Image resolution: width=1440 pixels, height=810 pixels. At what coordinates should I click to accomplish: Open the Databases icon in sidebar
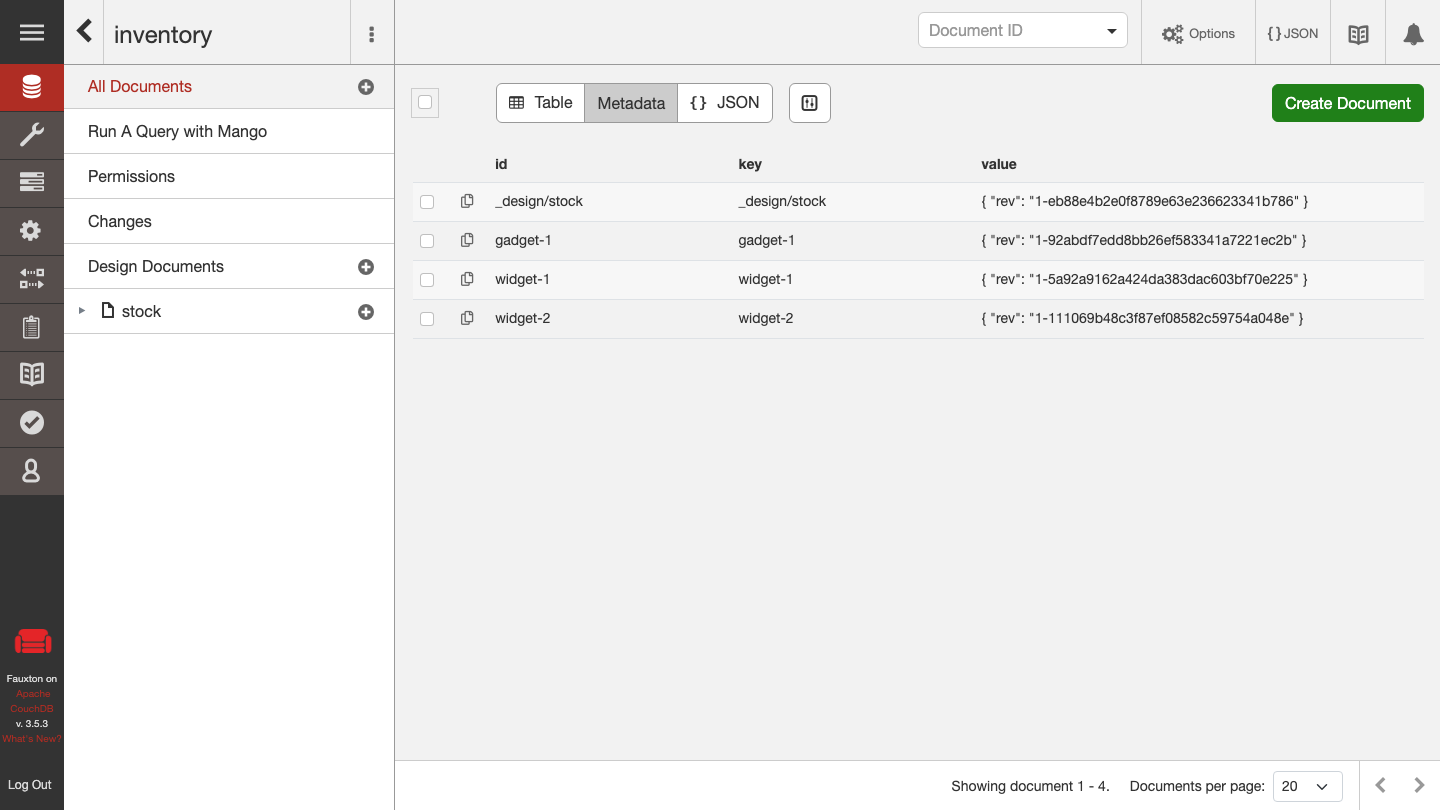click(x=32, y=88)
